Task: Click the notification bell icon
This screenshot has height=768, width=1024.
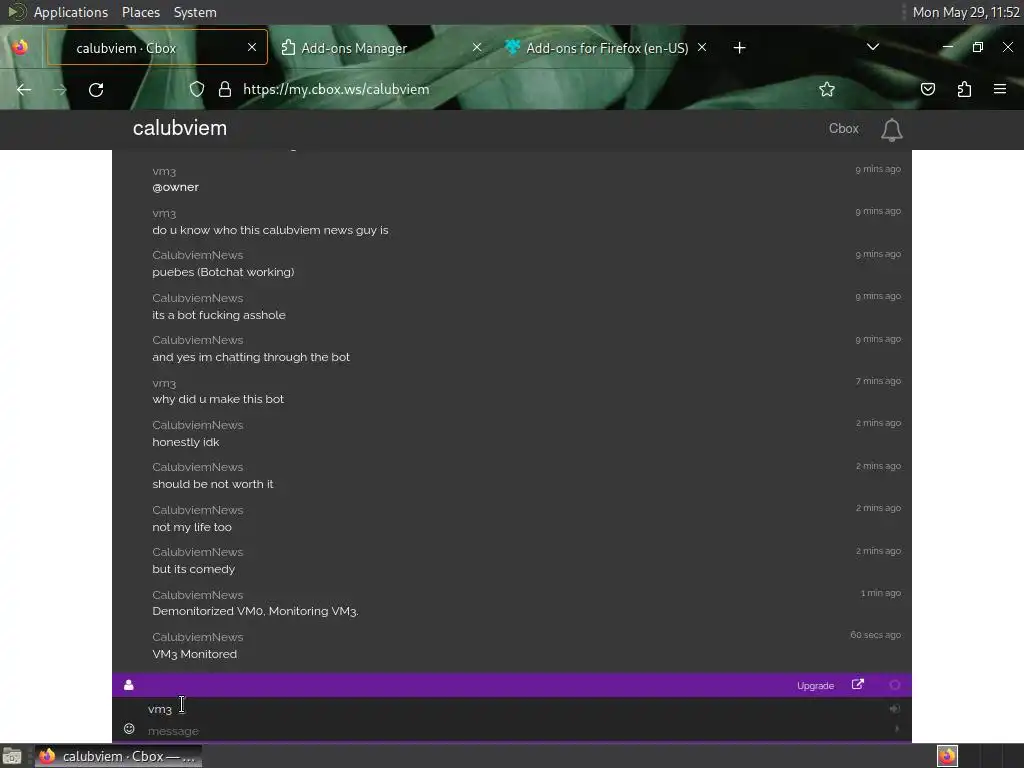Action: tap(891, 129)
